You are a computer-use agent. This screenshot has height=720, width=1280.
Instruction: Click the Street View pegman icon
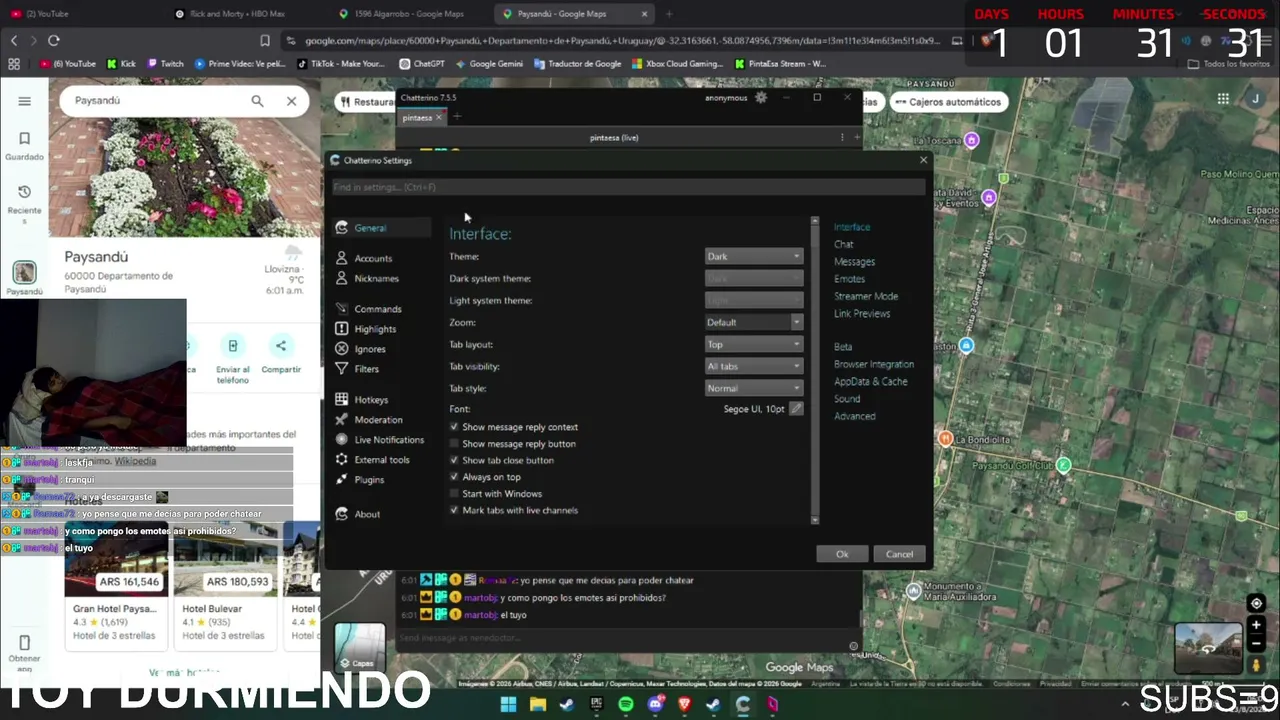coord(1257,665)
